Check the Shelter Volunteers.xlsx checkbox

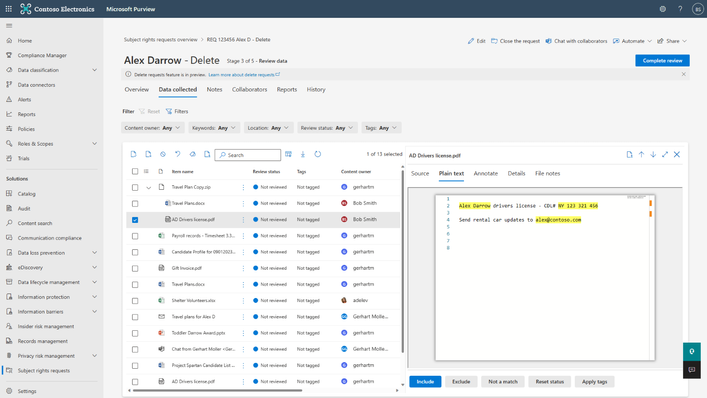[135, 301]
